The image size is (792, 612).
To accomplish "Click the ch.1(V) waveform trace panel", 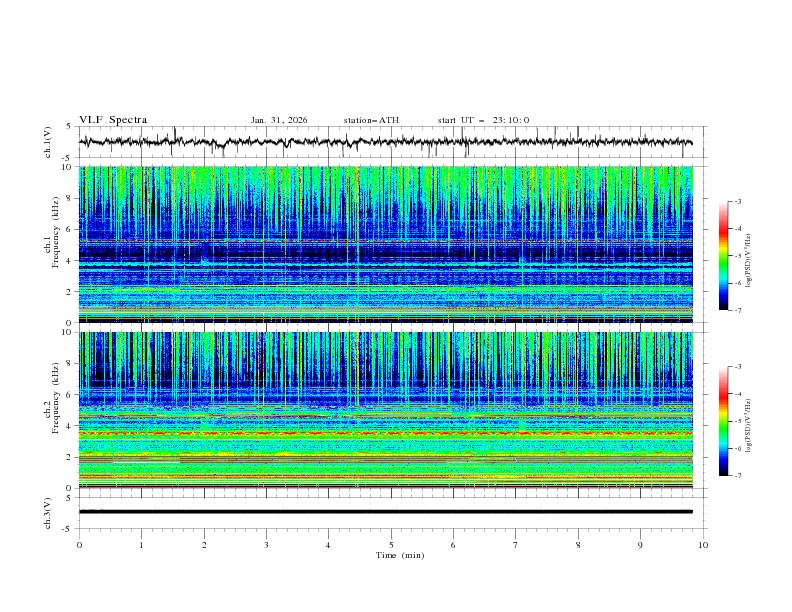I will click(390, 142).
